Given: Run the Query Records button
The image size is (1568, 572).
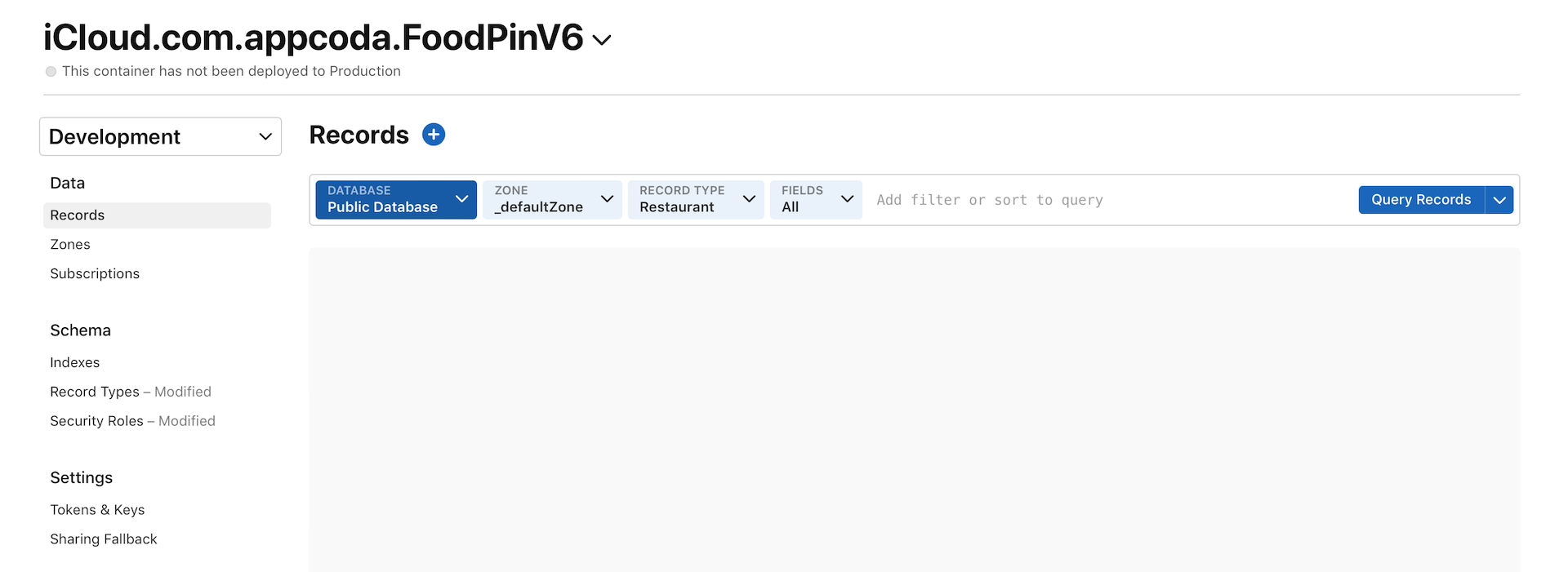Looking at the screenshot, I should pyautogui.click(x=1421, y=200).
